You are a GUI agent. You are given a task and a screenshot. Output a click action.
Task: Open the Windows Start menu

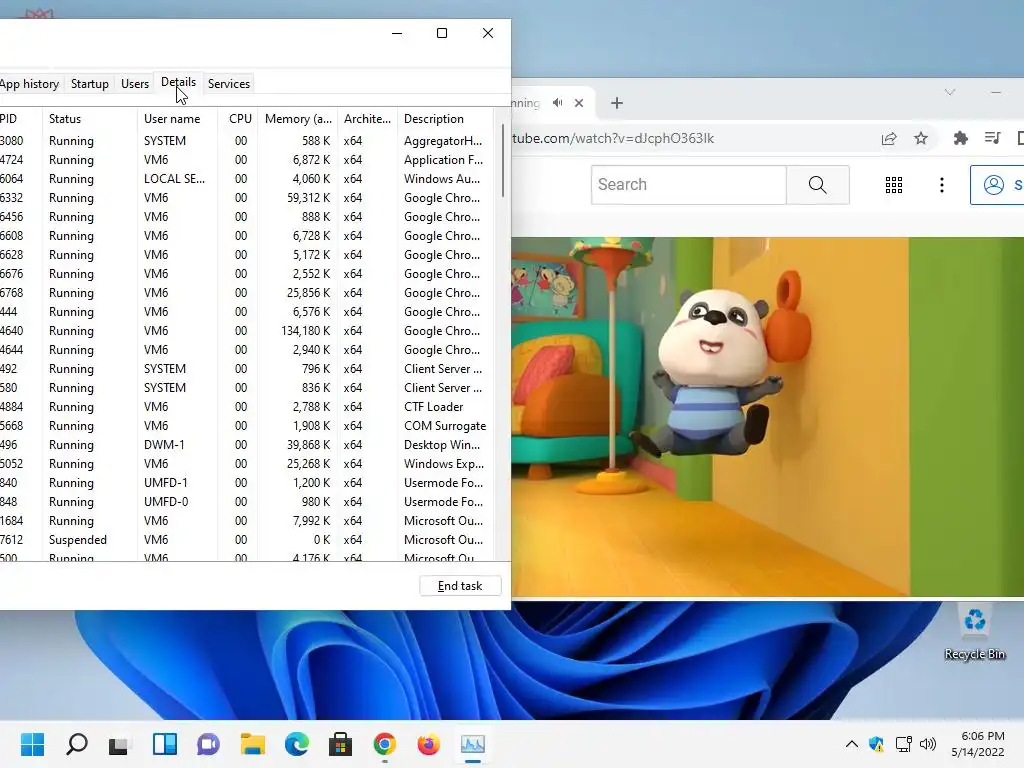tap(33, 744)
